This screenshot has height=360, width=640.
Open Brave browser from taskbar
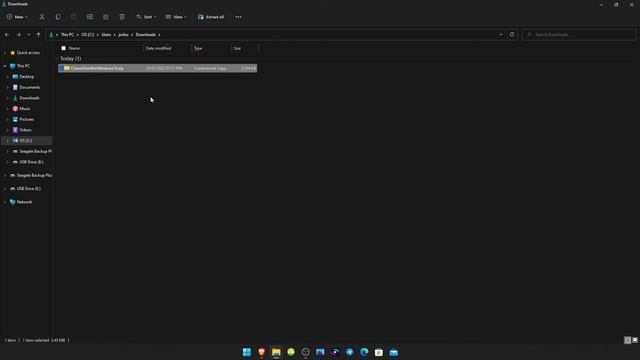coord(262,352)
